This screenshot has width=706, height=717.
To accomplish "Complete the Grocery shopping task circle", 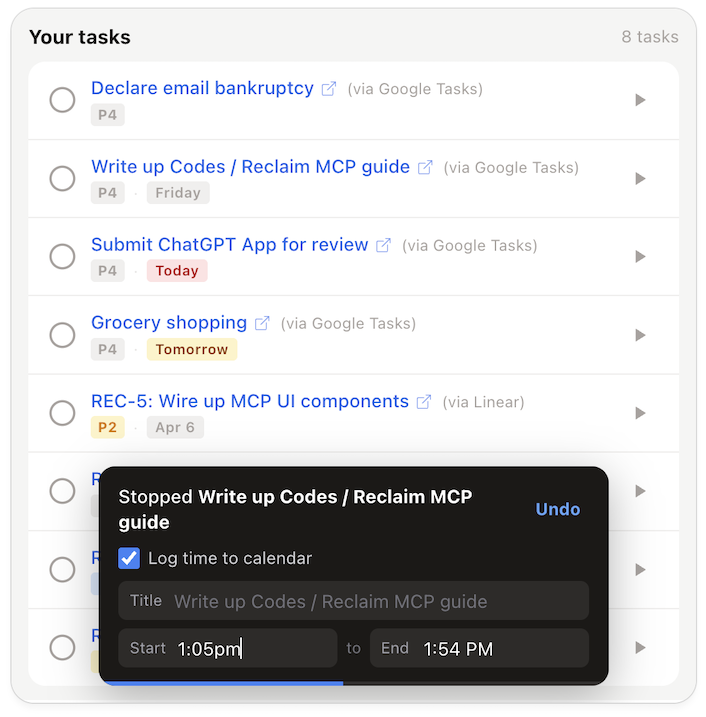I will 62,335.
